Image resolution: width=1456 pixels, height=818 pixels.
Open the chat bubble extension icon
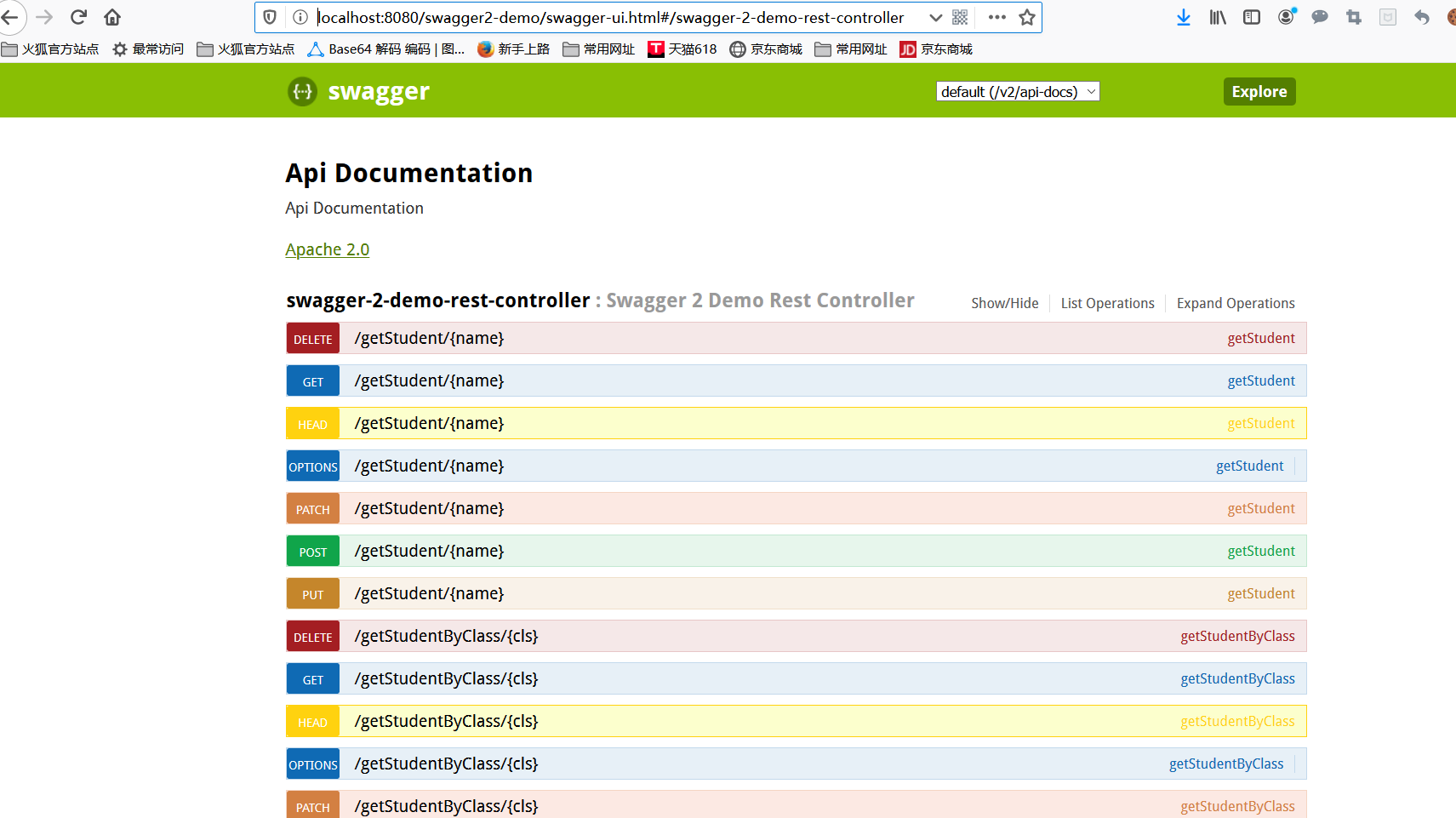(1320, 17)
